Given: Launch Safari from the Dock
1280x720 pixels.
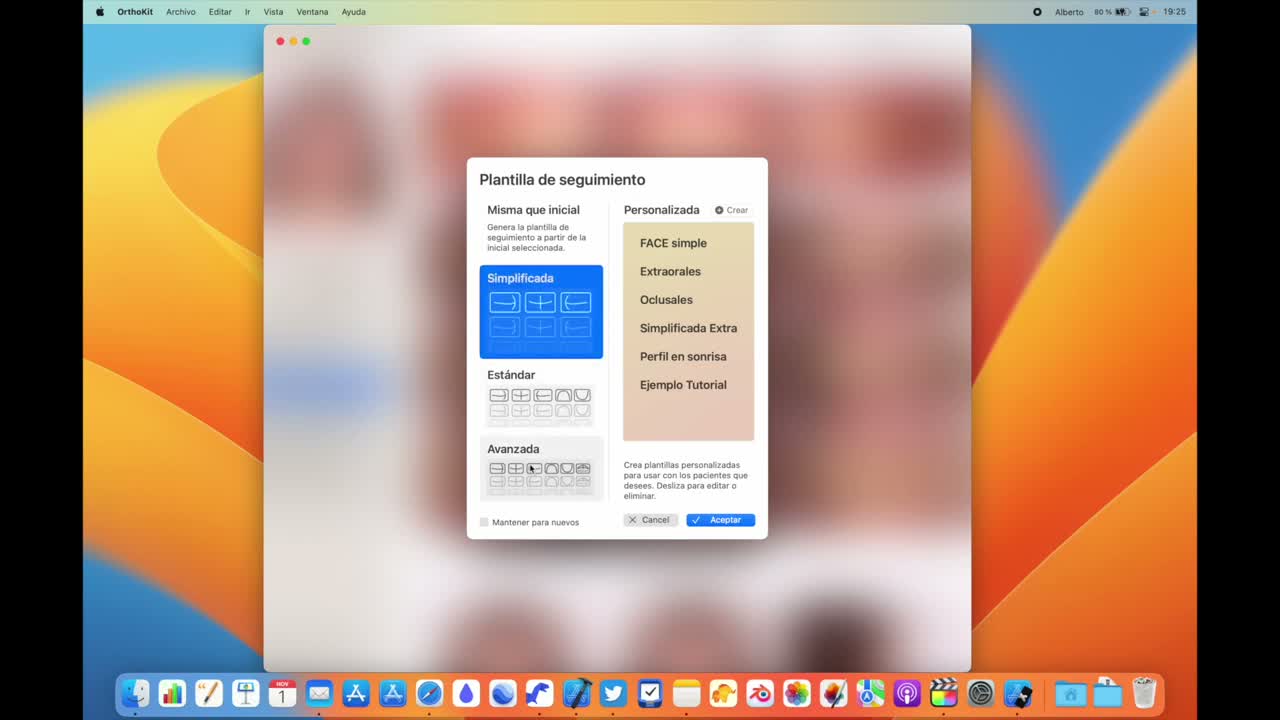Looking at the screenshot, I should click(429, 693).
